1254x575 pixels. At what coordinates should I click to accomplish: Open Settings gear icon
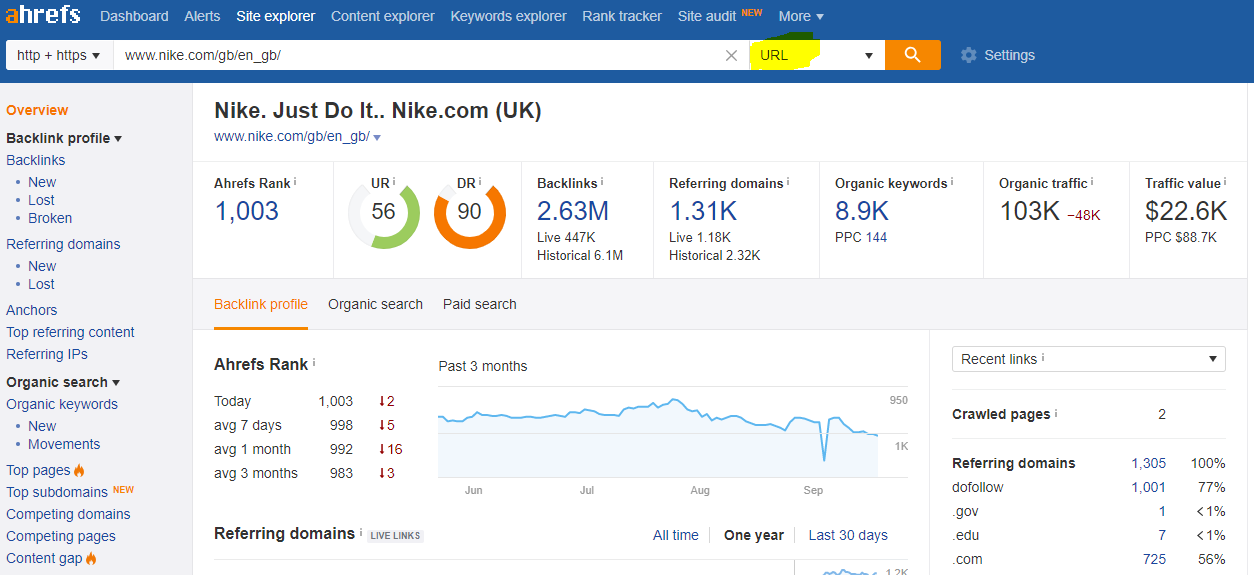(x=968, y=55)
